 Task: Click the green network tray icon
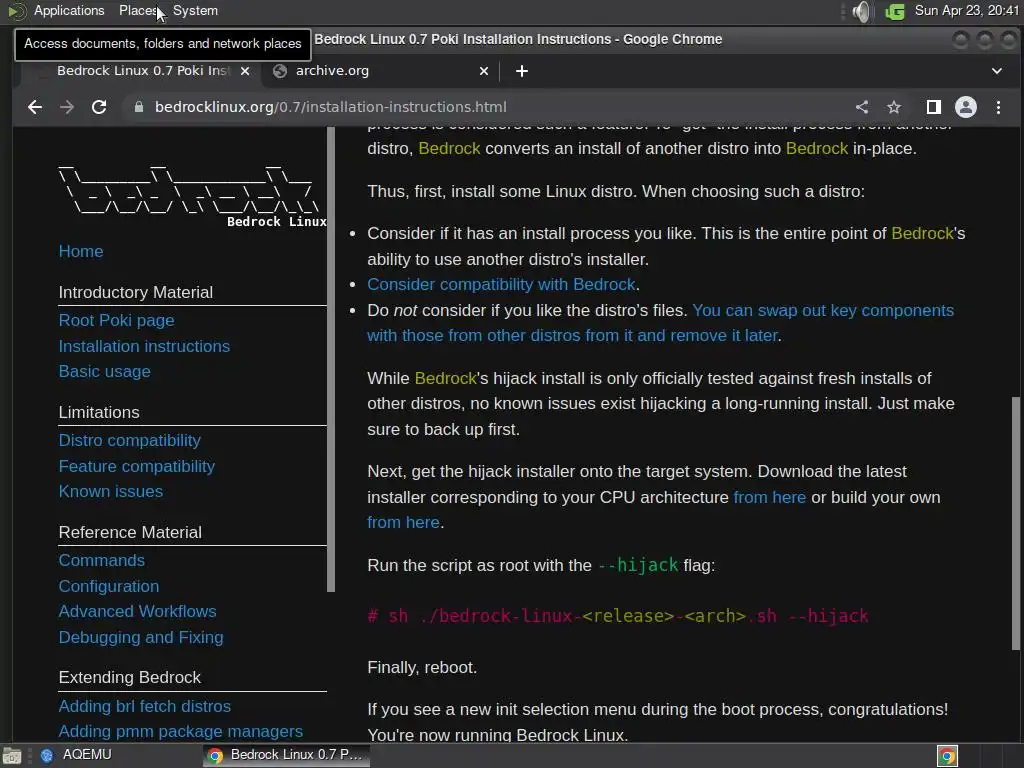click(x=895, y=11)
